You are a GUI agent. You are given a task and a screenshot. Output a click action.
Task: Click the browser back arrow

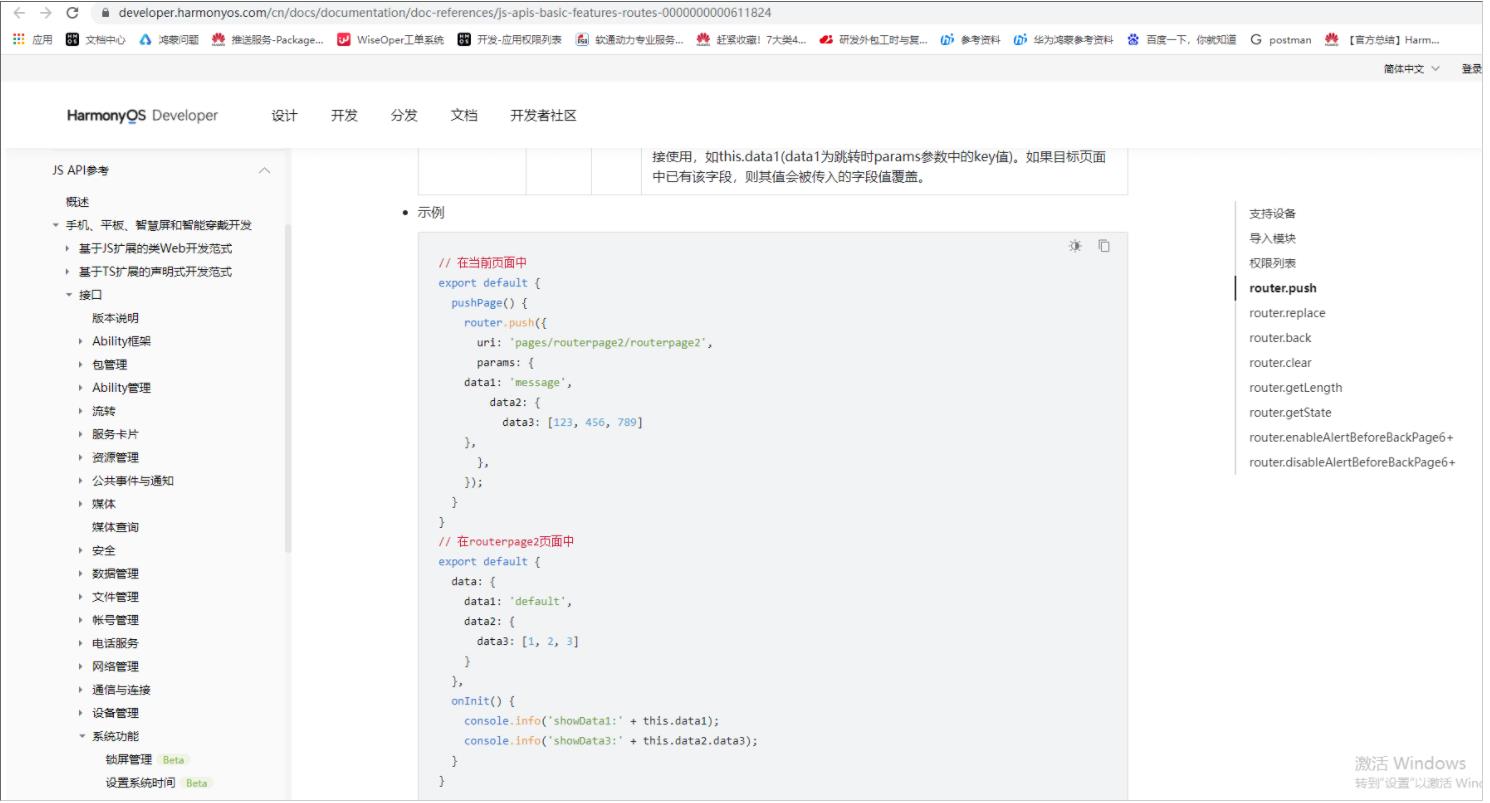click(x=20, y=13)
